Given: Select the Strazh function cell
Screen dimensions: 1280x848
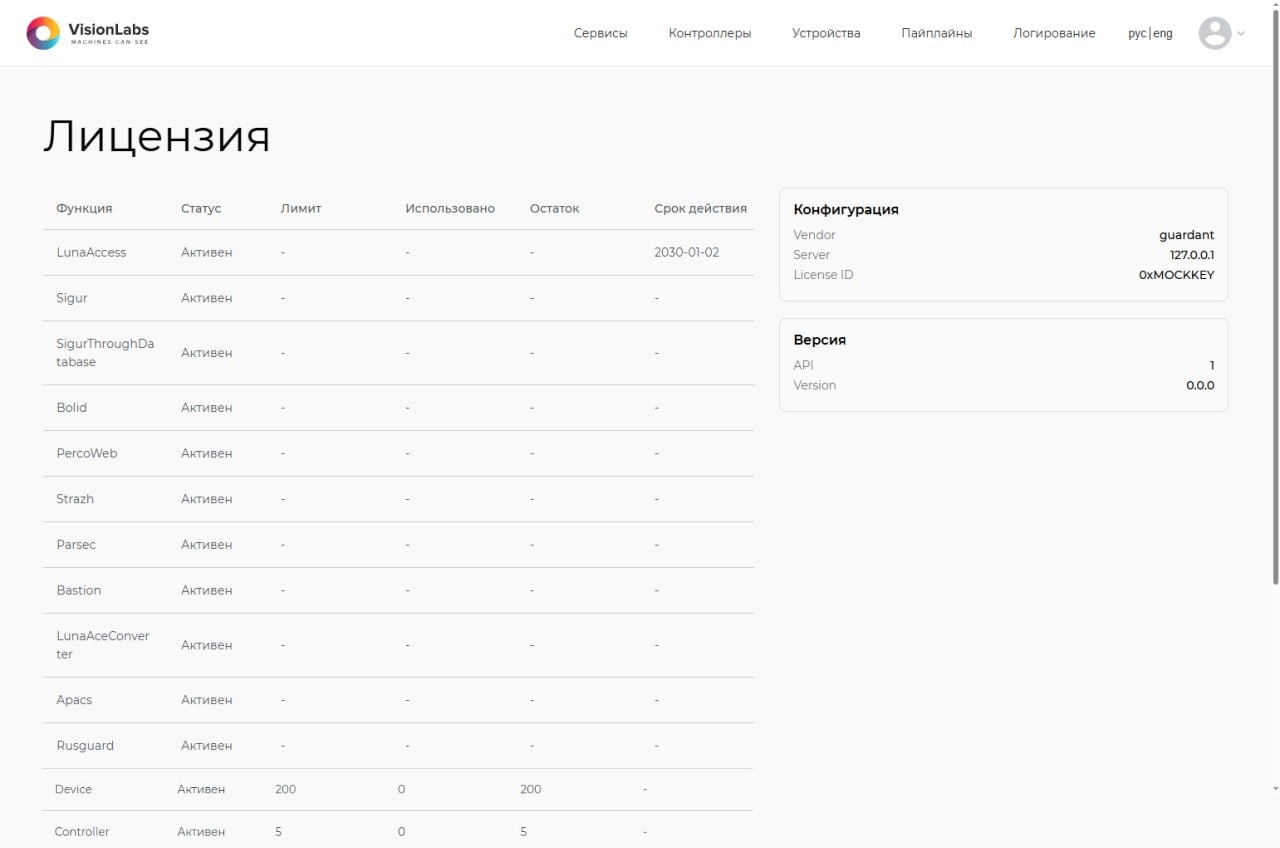Looking at the screenshot, I should click(75, 499).
